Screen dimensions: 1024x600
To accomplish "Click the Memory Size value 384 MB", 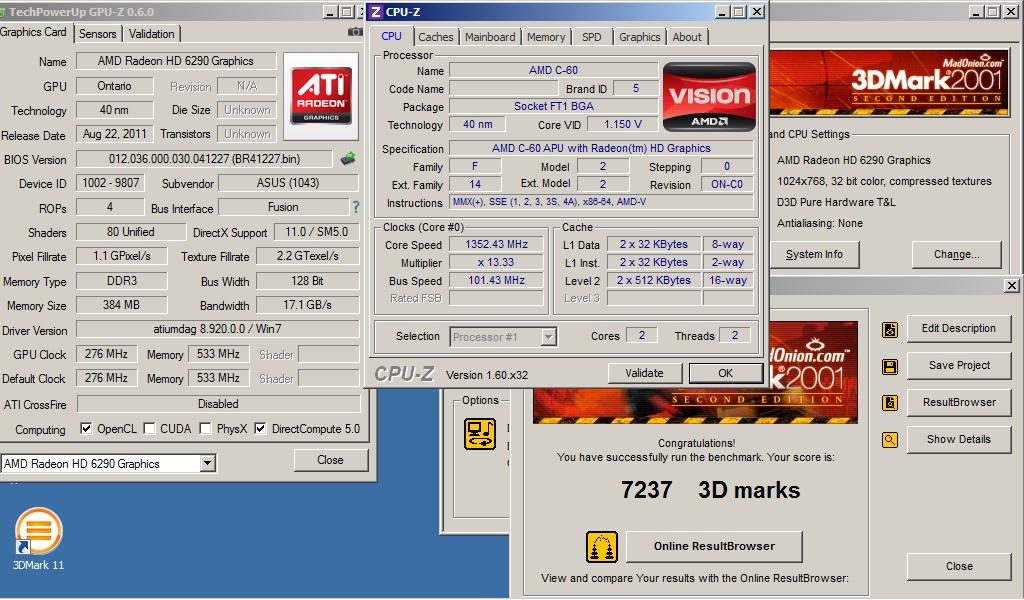I will click(121, 304).
